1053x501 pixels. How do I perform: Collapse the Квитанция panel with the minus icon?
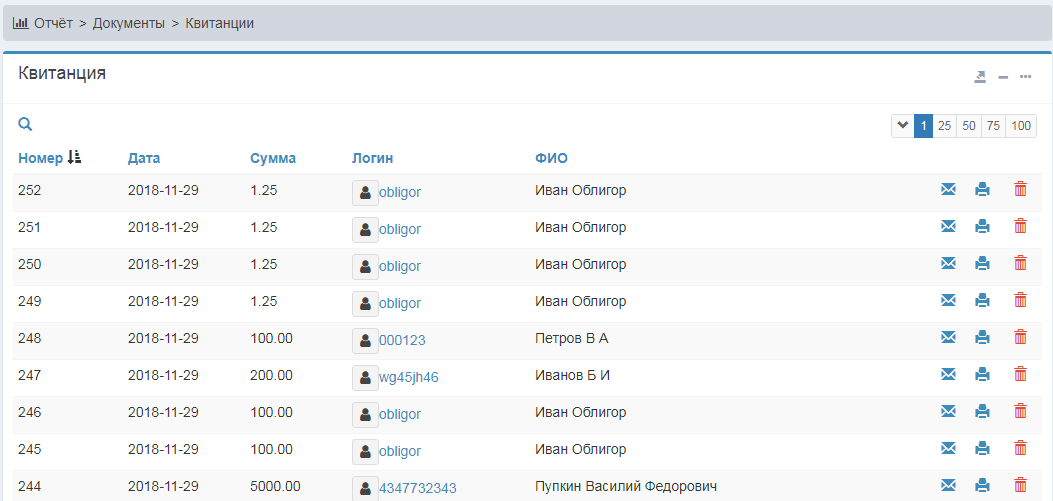(1003, 77)
